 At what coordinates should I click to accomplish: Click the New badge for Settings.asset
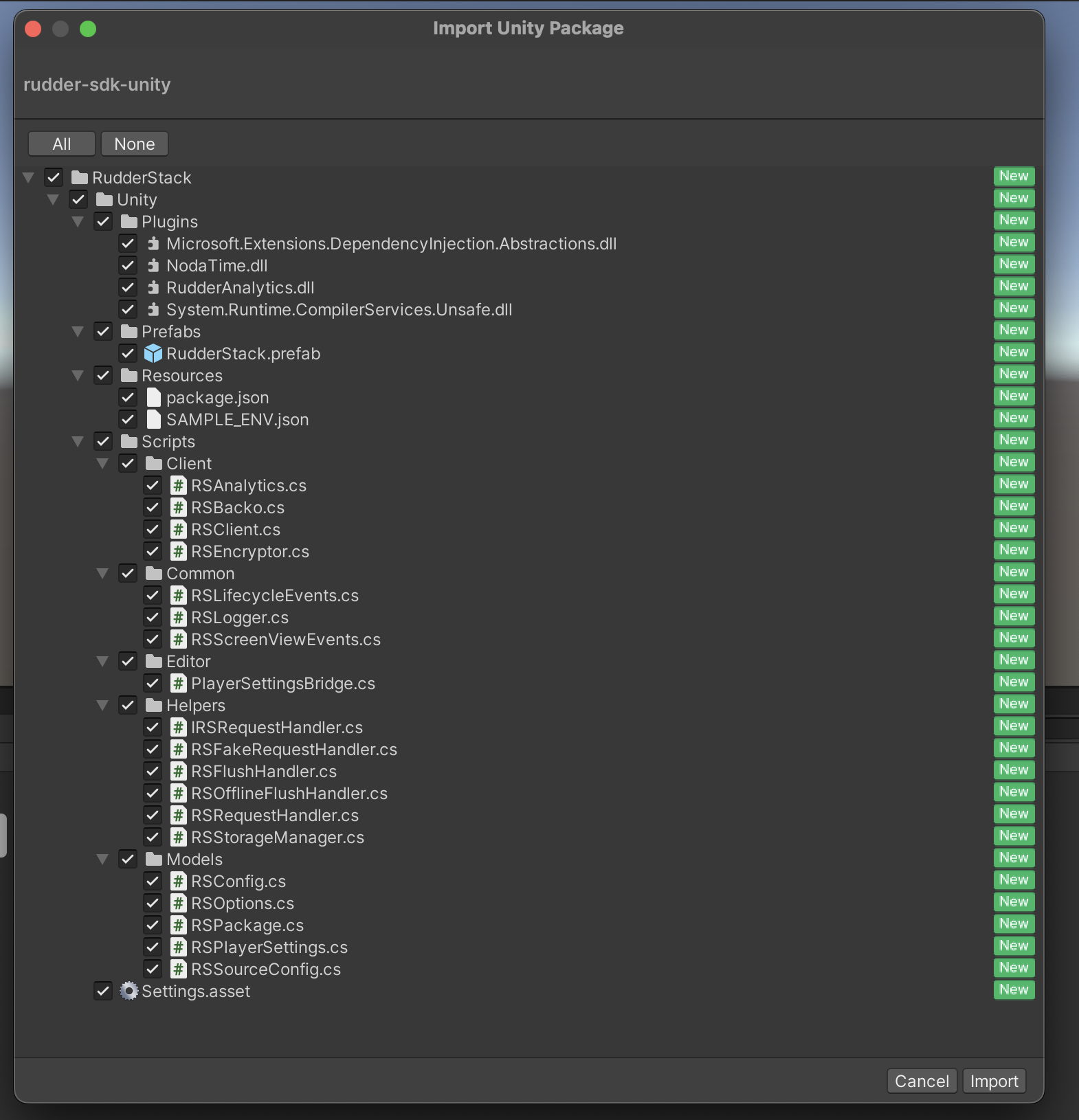[1014, 990]
